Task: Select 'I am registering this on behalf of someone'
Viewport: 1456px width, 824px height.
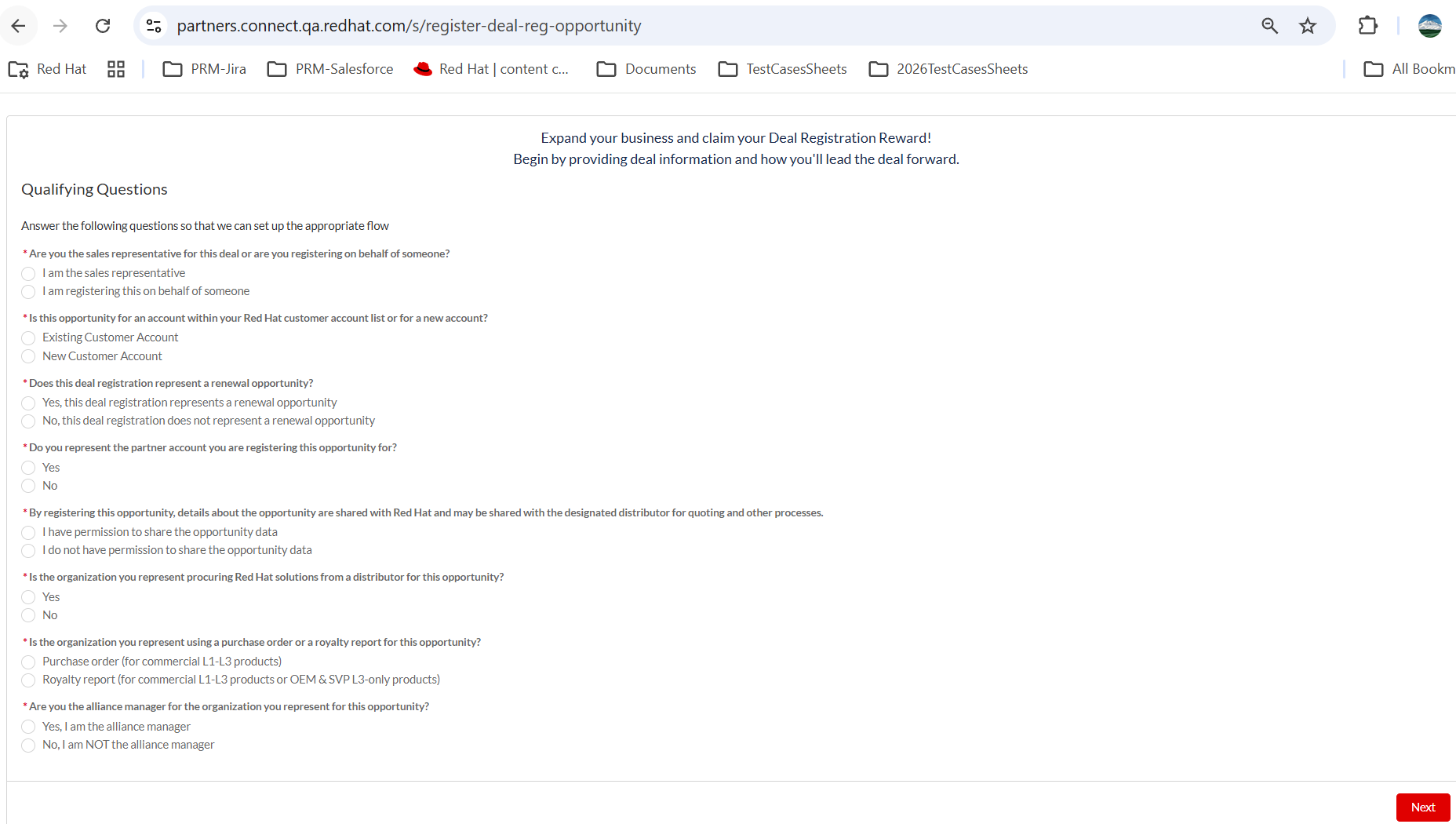Action: point(28,292)
